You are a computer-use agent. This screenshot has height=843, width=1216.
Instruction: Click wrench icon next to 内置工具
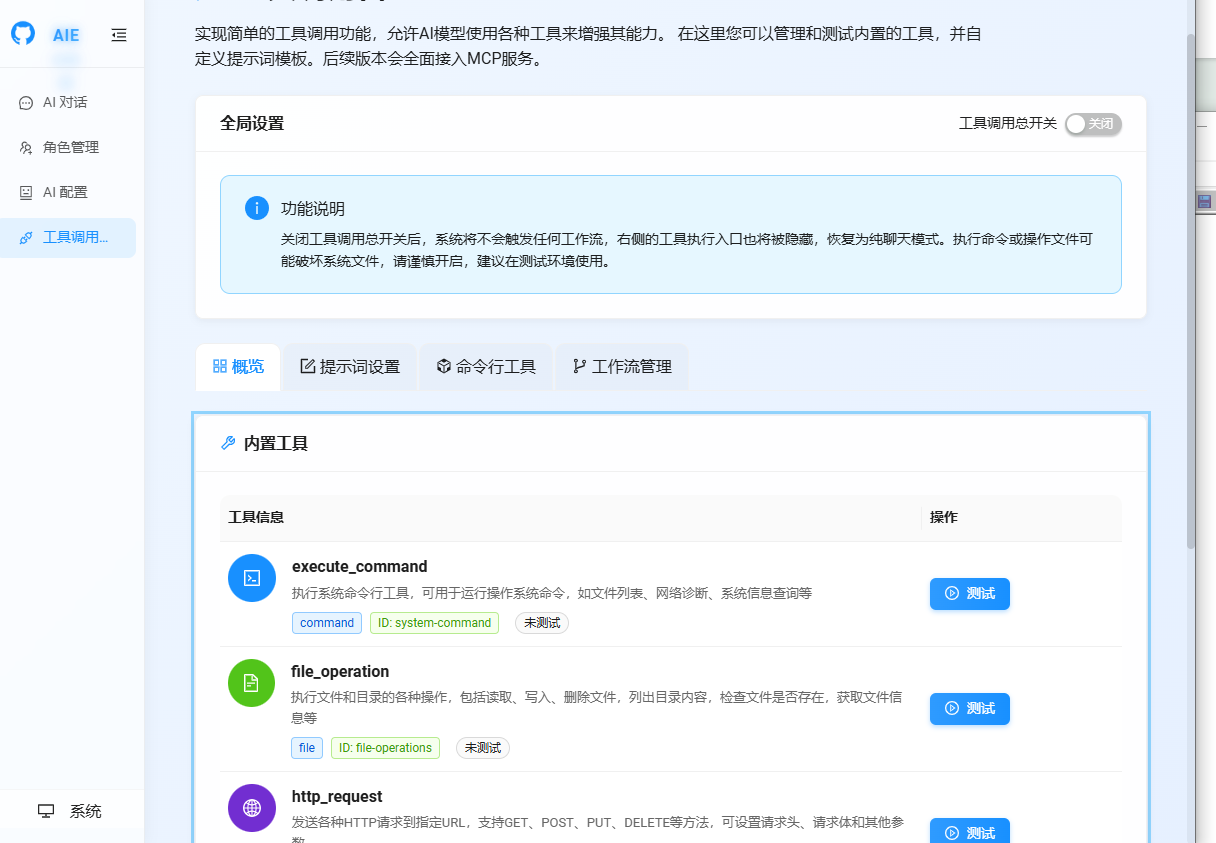coord(228,443)
